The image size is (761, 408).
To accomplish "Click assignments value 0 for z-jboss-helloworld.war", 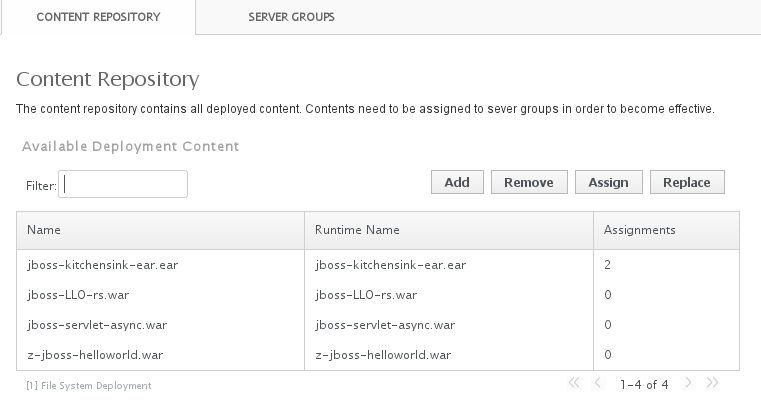I will pos(608,355).
